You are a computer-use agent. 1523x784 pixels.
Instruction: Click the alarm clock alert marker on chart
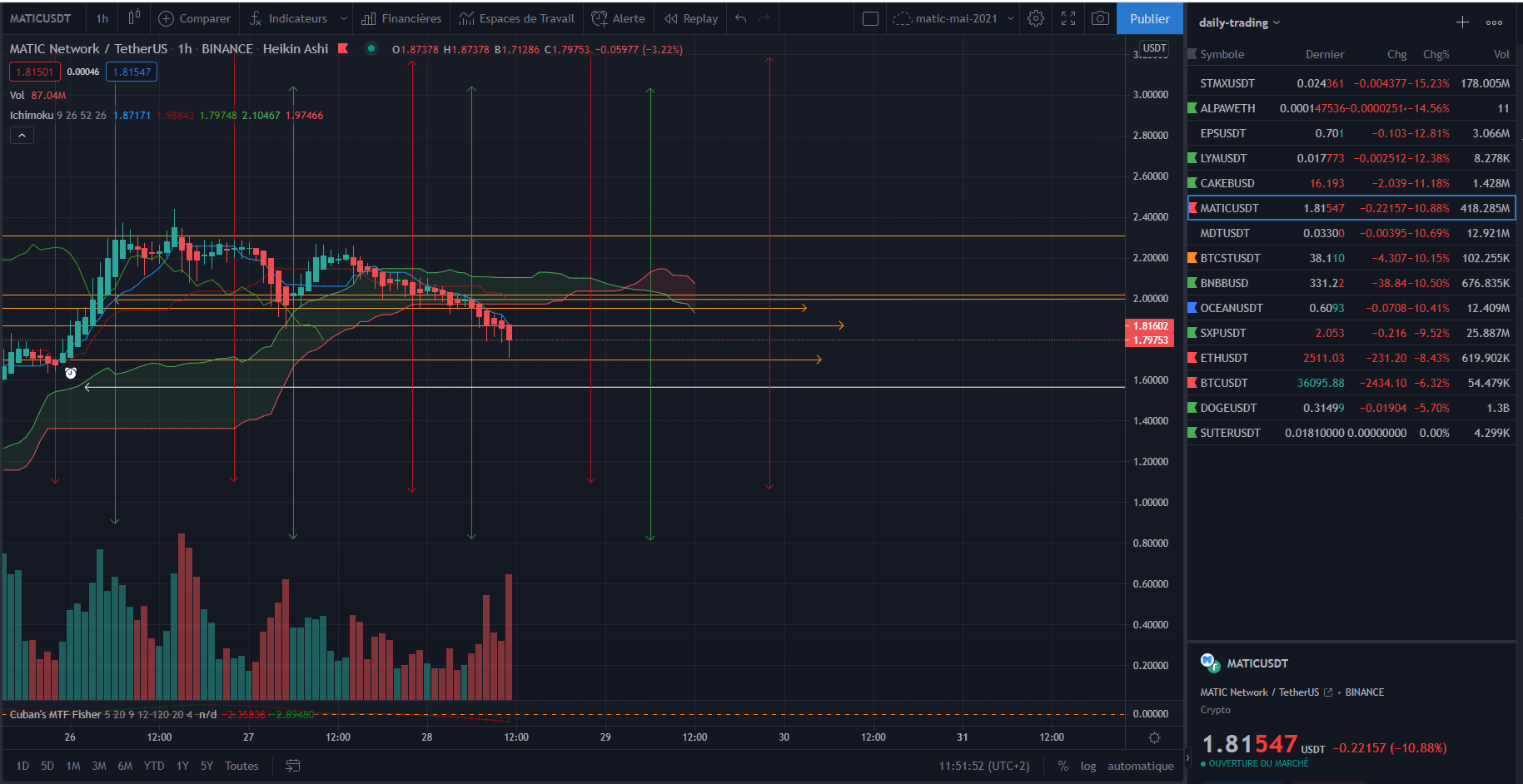pos(71,373)
